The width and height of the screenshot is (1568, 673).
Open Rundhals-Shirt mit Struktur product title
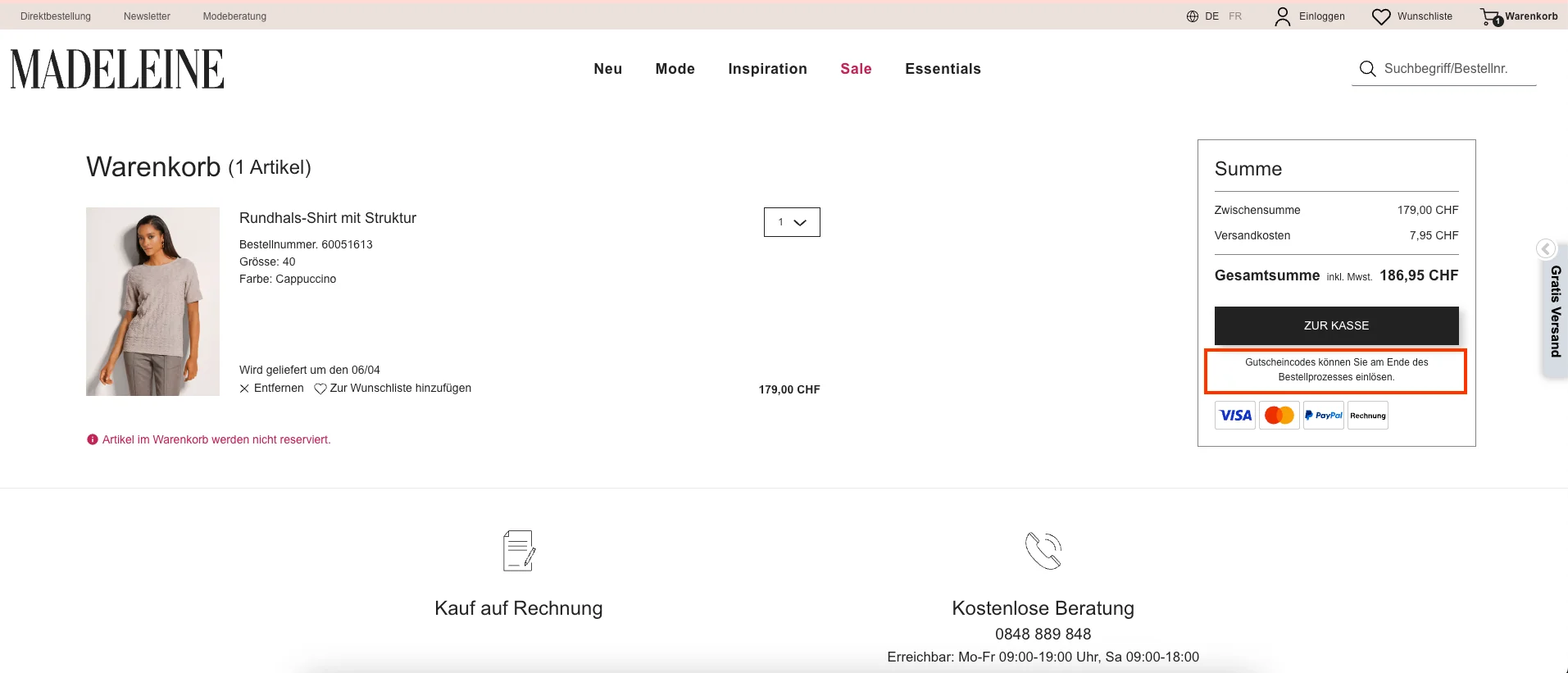(x=328, y=218)
